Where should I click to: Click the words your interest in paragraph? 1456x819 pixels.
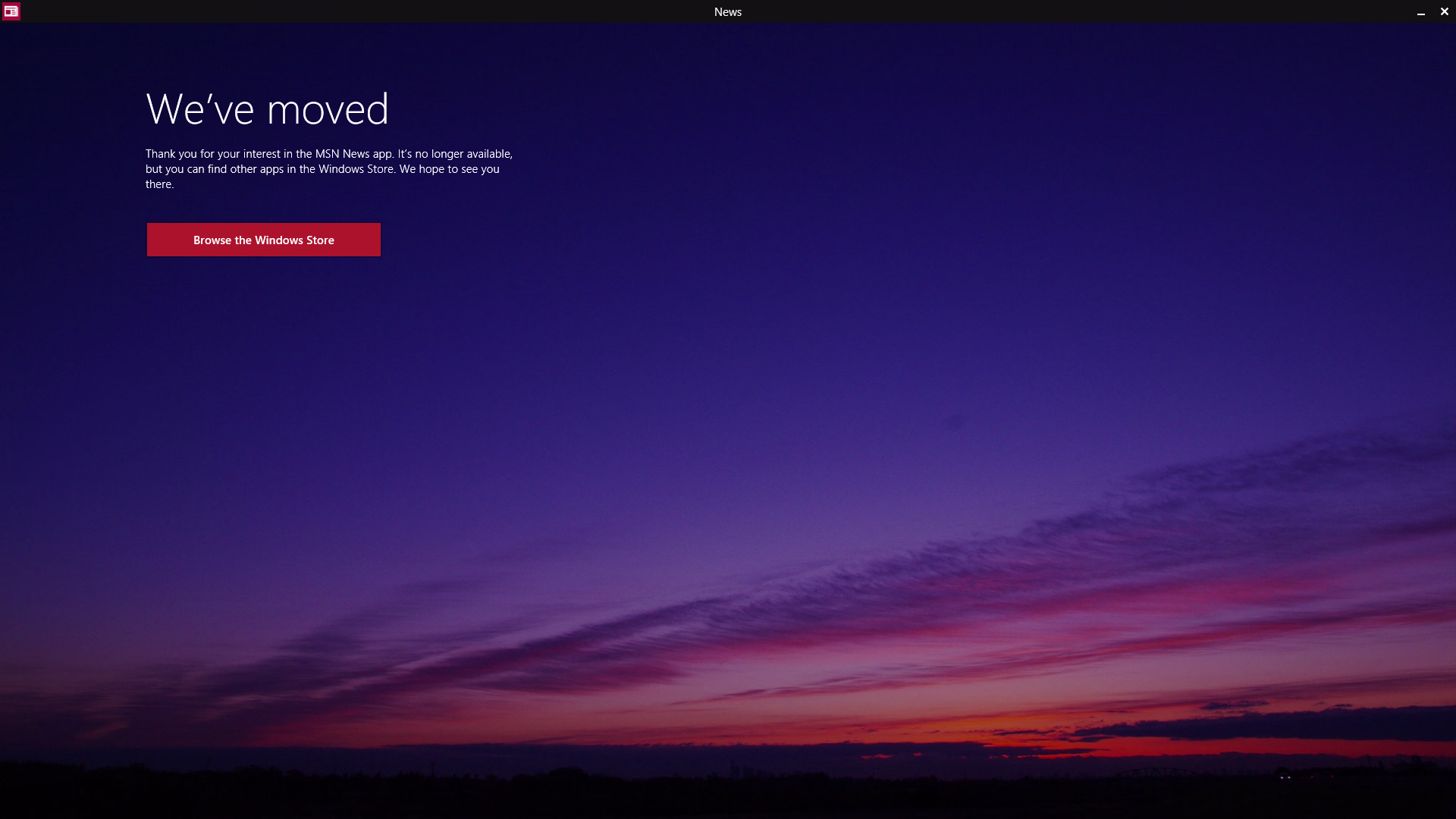[249, 154]
